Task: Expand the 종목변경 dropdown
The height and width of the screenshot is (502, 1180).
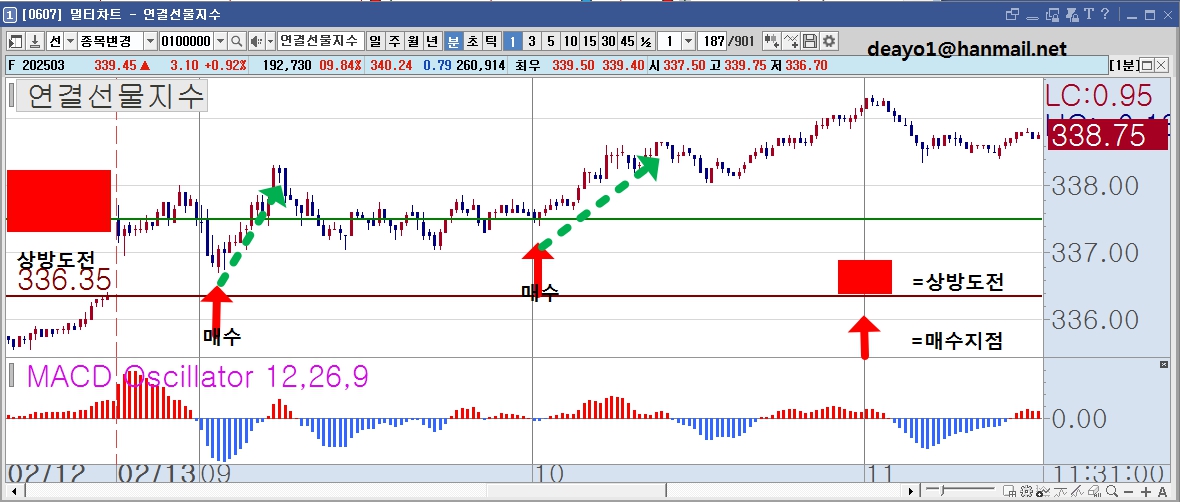Action: click(x=149, y=41)
